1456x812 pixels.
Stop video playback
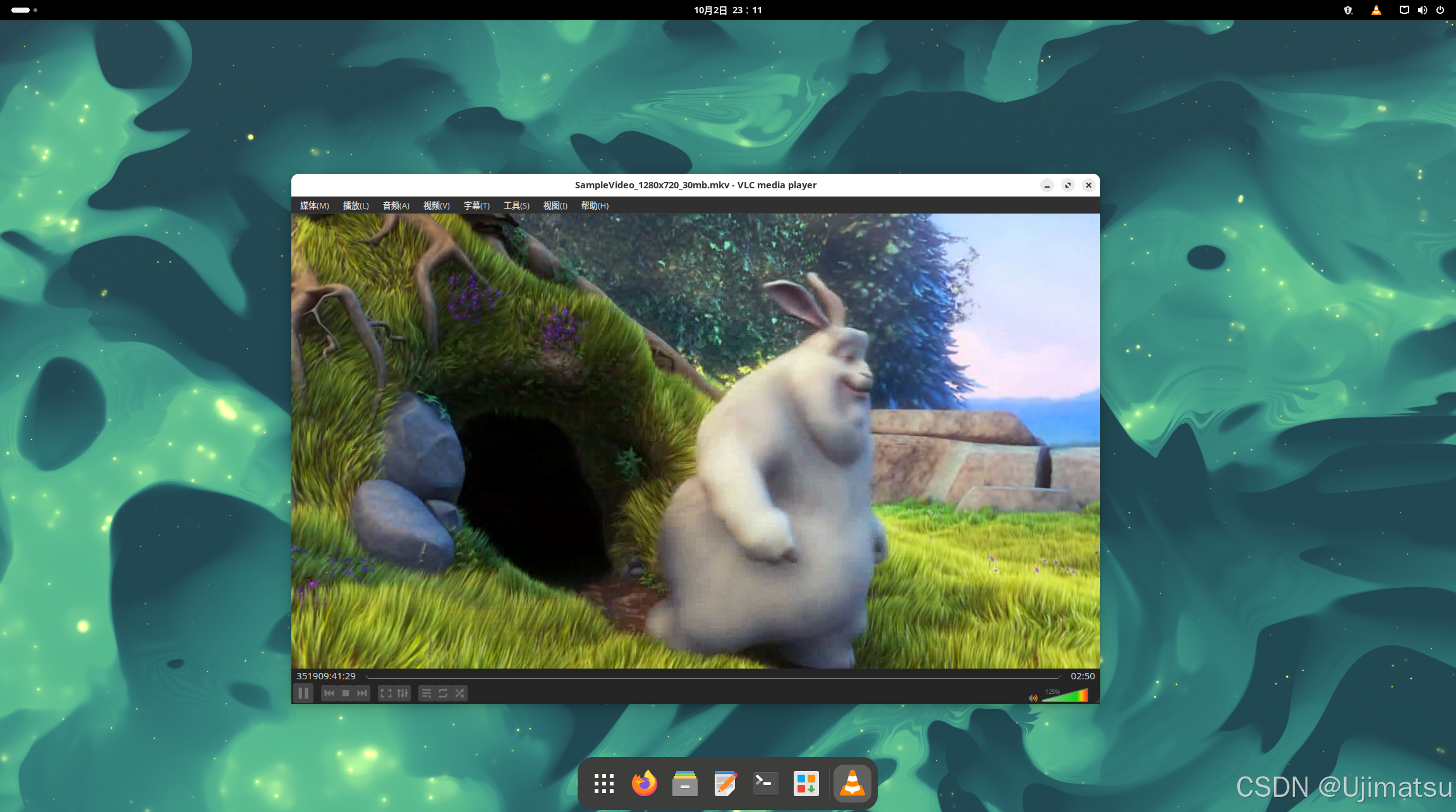coord(346,693)
